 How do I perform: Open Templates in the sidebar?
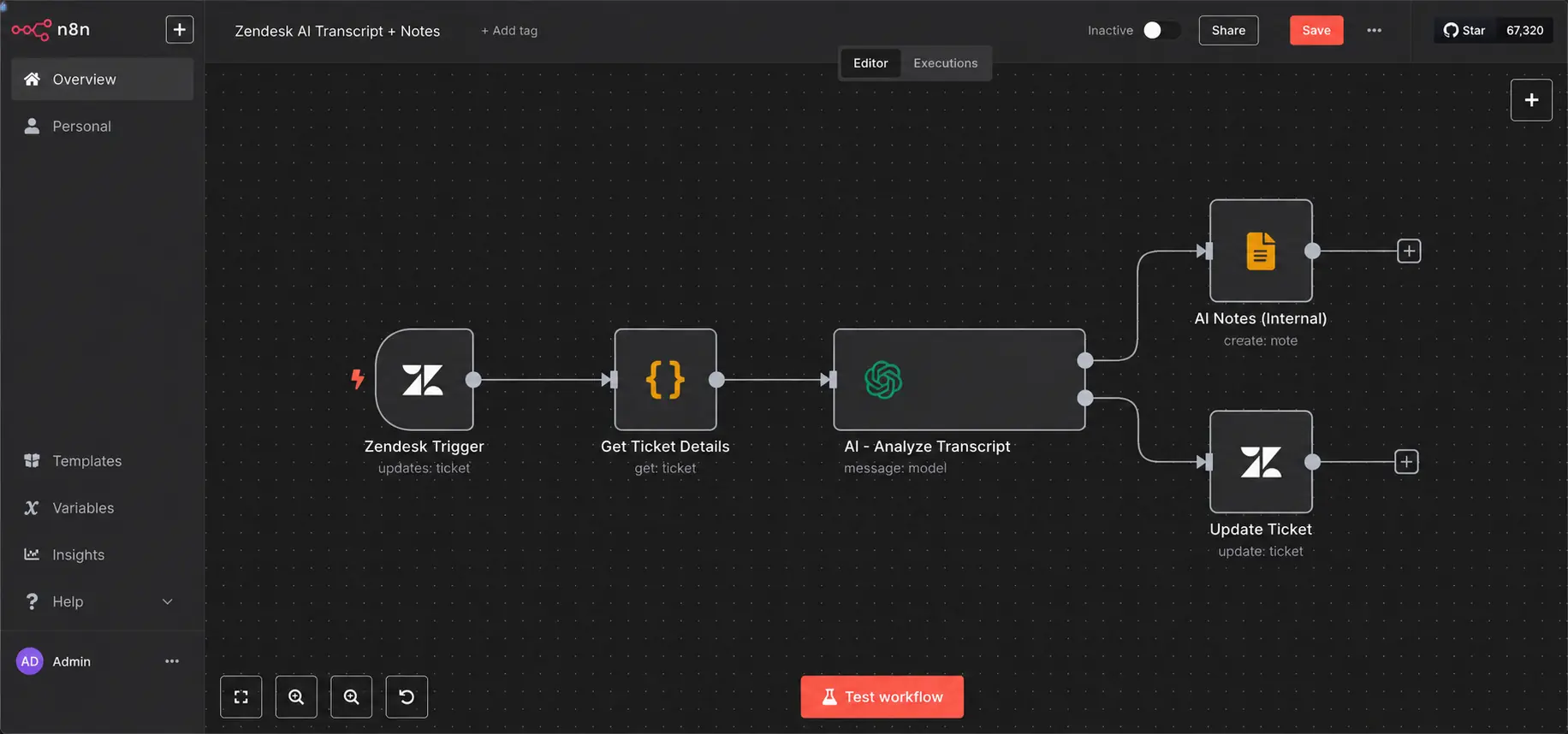pos(102,461)
